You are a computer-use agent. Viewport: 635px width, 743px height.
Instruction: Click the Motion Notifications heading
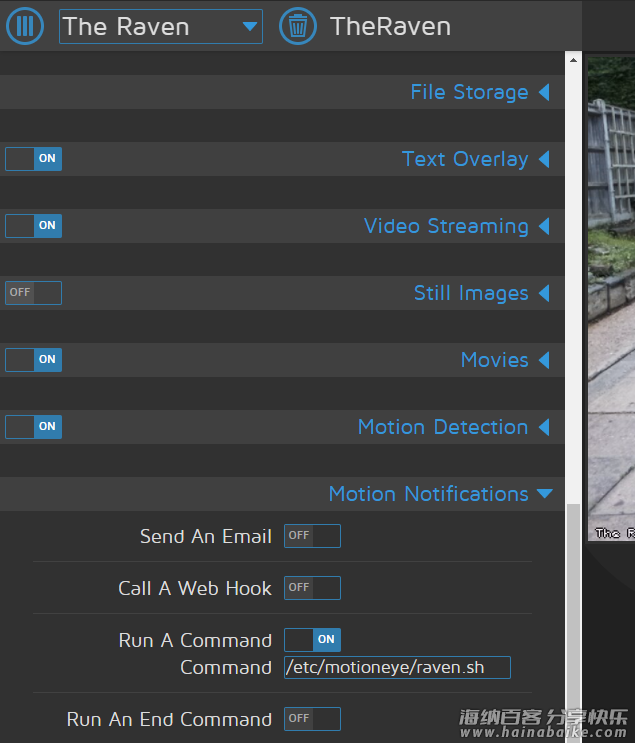[429, 494]
